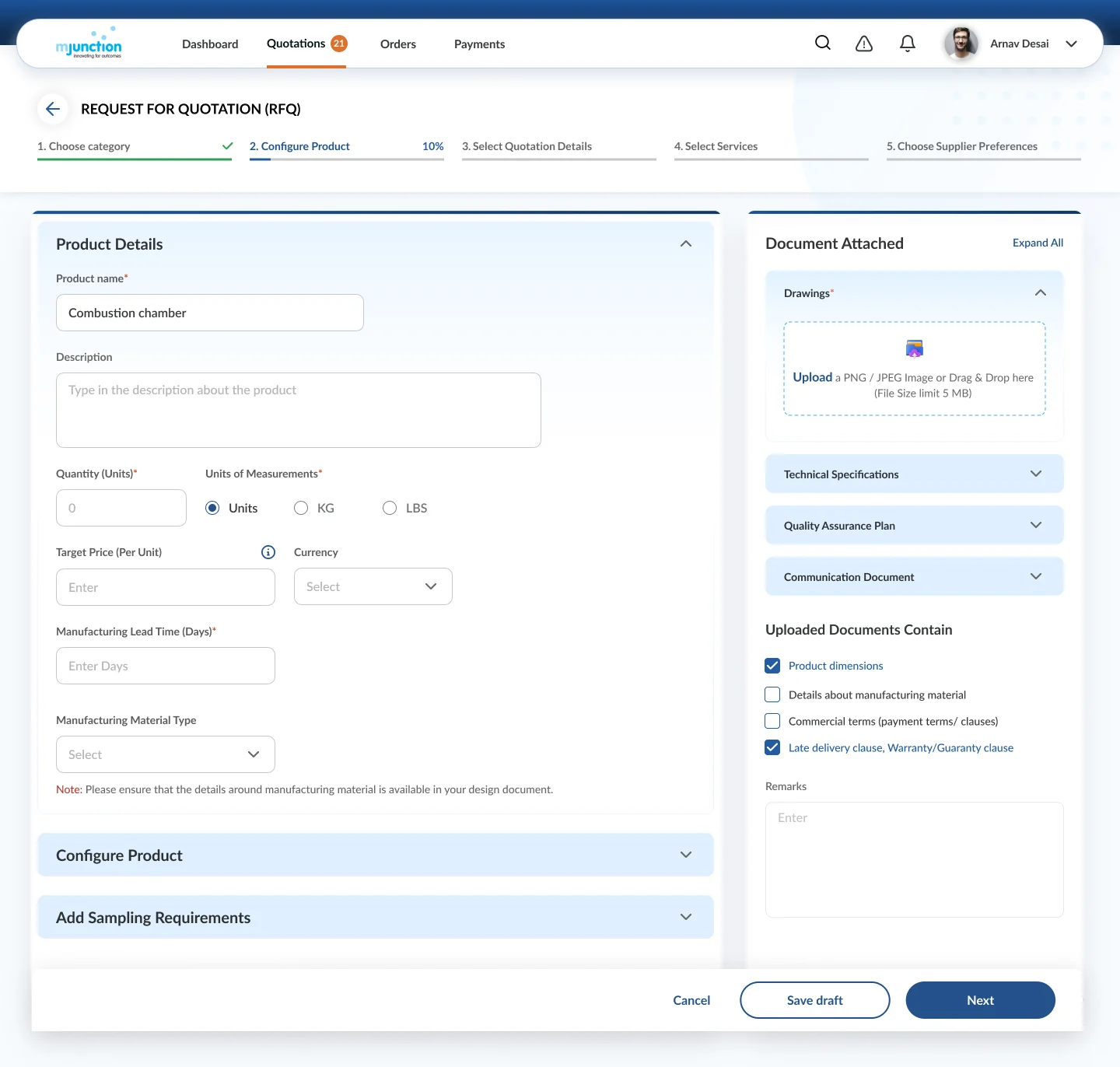
Task: Expand the Quality Assurance Plan panel
Action: click(915, 525)
